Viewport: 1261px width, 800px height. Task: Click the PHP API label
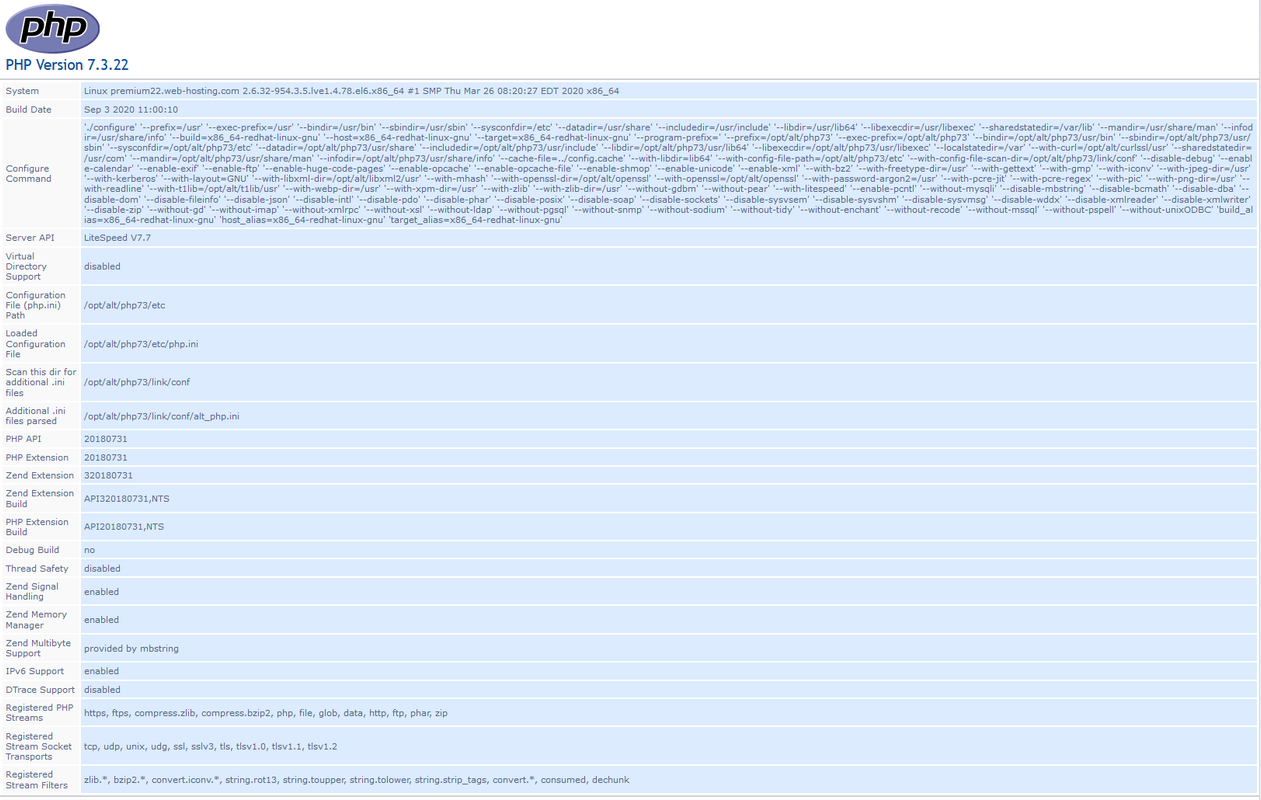(24, 439)
